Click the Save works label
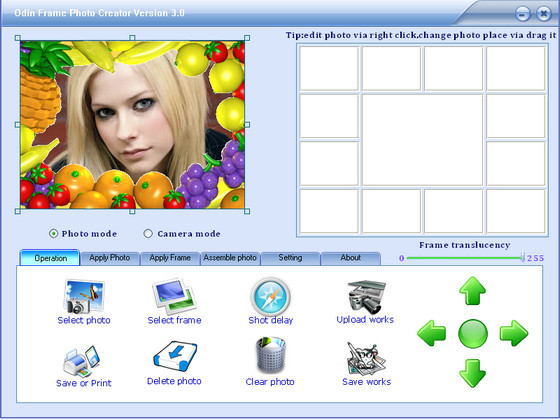The image size is (560, 420). pos(366,382)
